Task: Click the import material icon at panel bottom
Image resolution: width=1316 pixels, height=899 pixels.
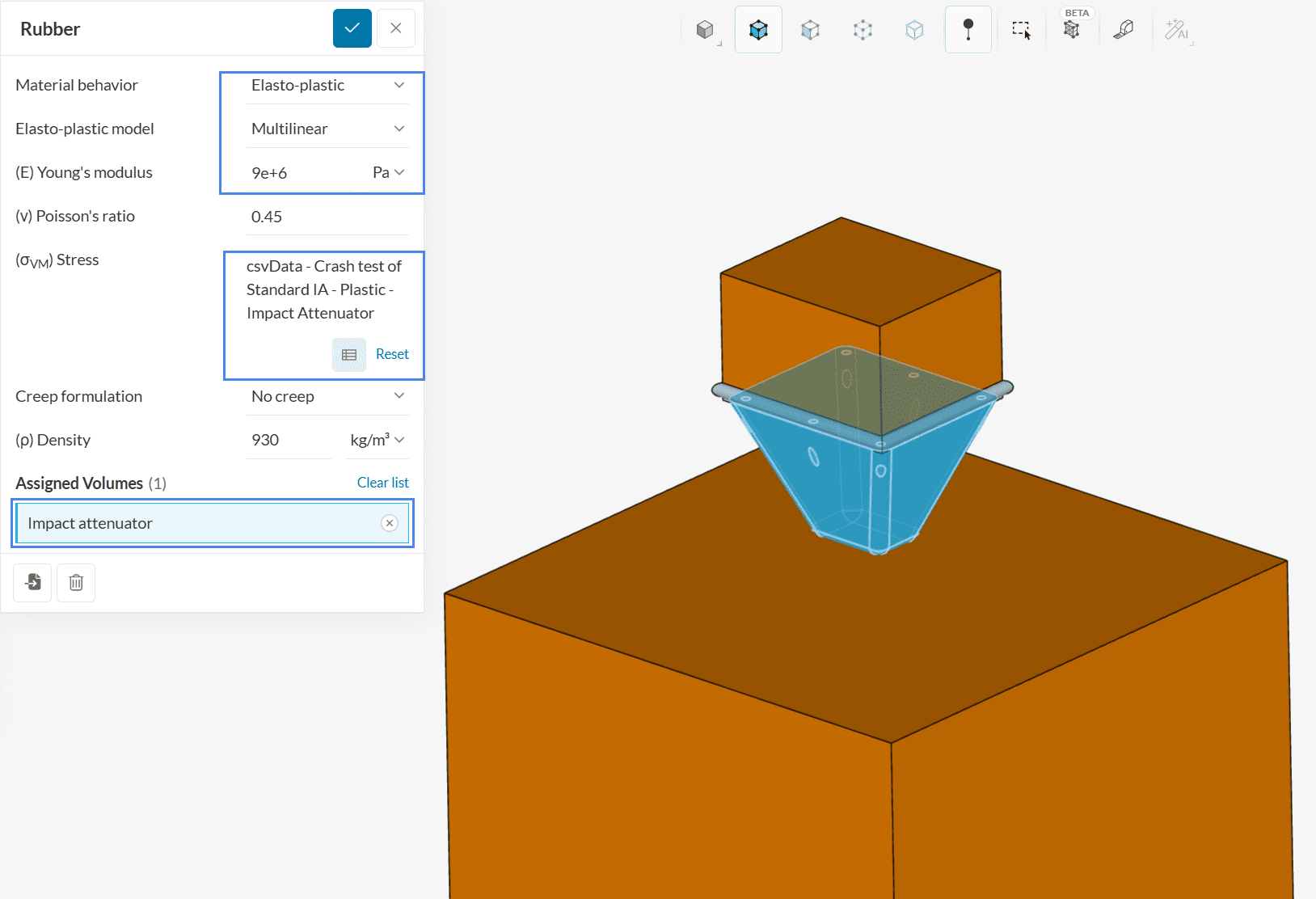Action: click(32, 583)
